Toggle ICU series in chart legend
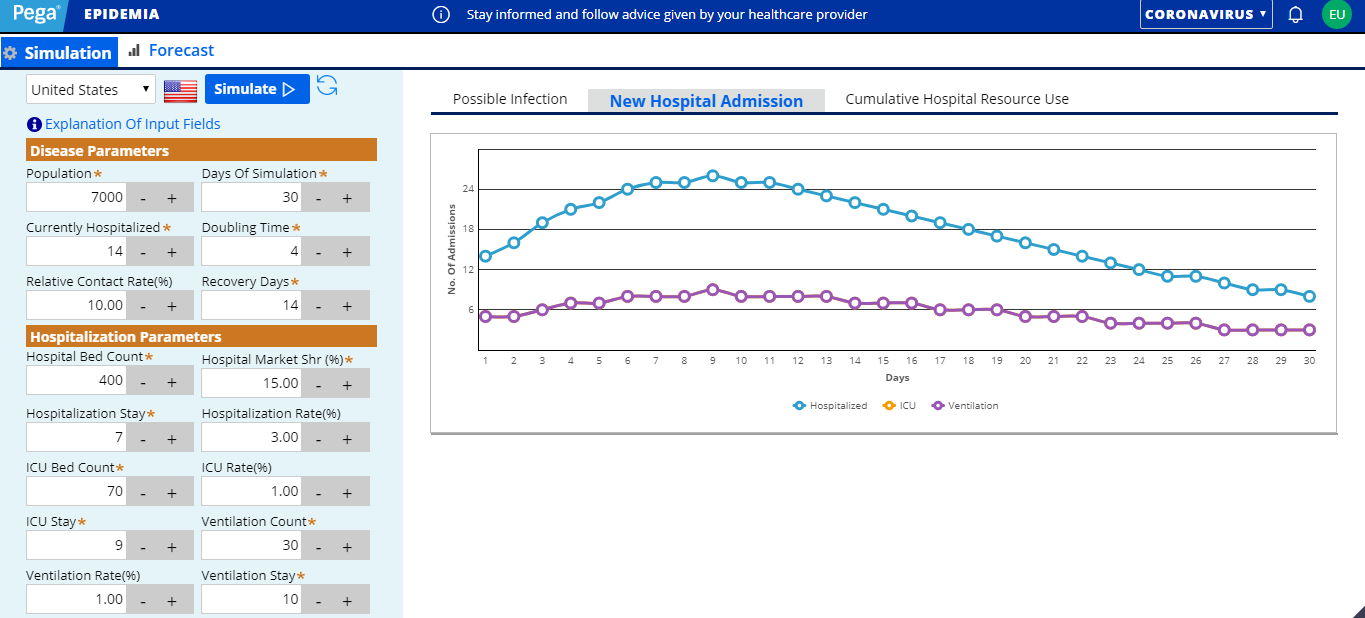The height and width of the screenshot is (618, 1365). 899,406
